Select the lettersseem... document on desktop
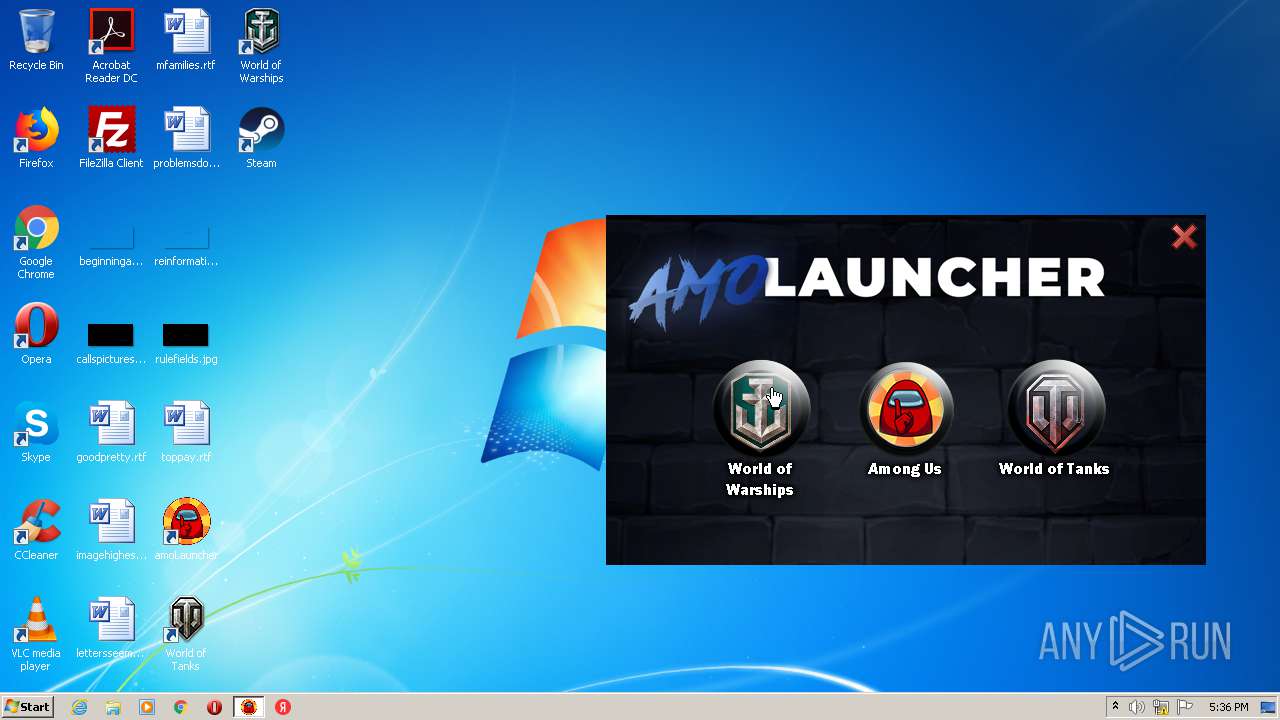This screenshot has height=720, width=1280. 111,628
